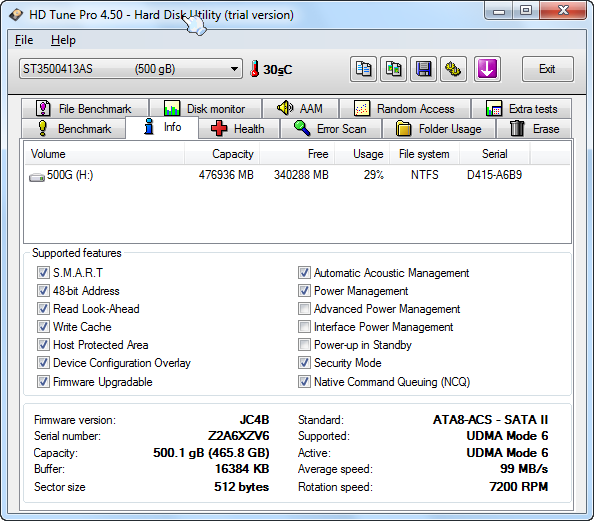Click the 30°C temperature reading

point(278,70)
